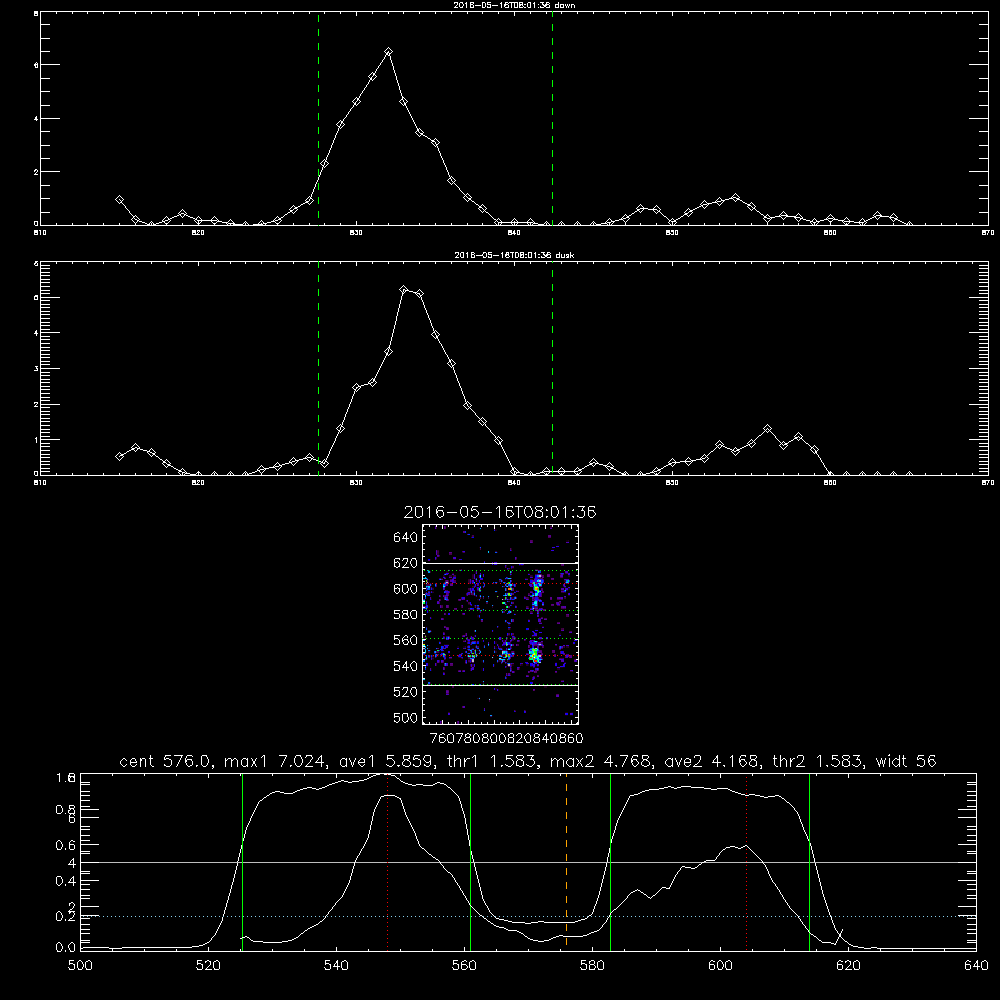This screenshot has height=1000, width=1000.
Task: Click bottom plot x-axis label 520
Action: point(208,966)
